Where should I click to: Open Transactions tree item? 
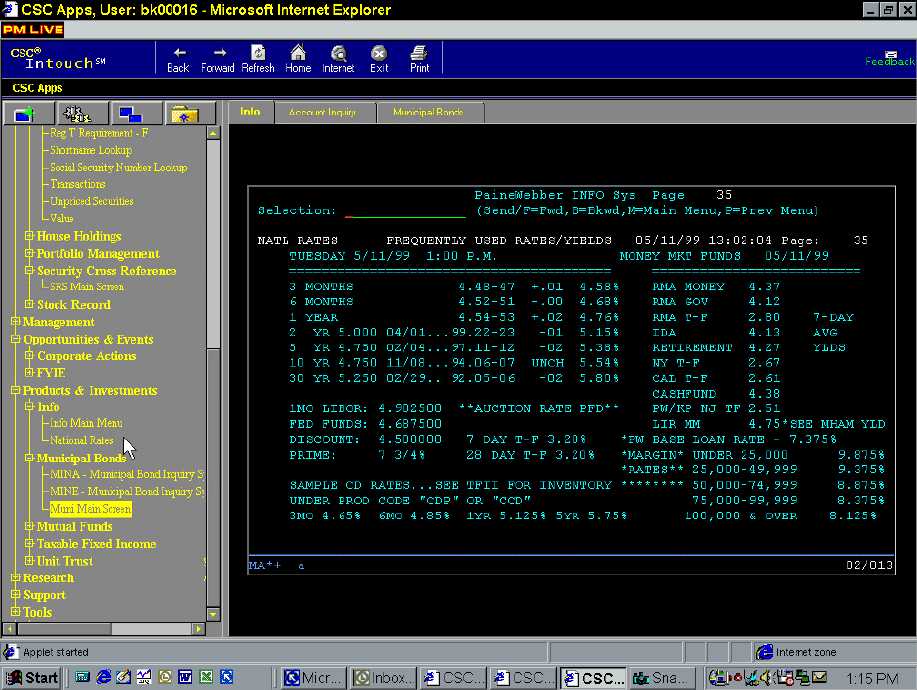[78, 184]
